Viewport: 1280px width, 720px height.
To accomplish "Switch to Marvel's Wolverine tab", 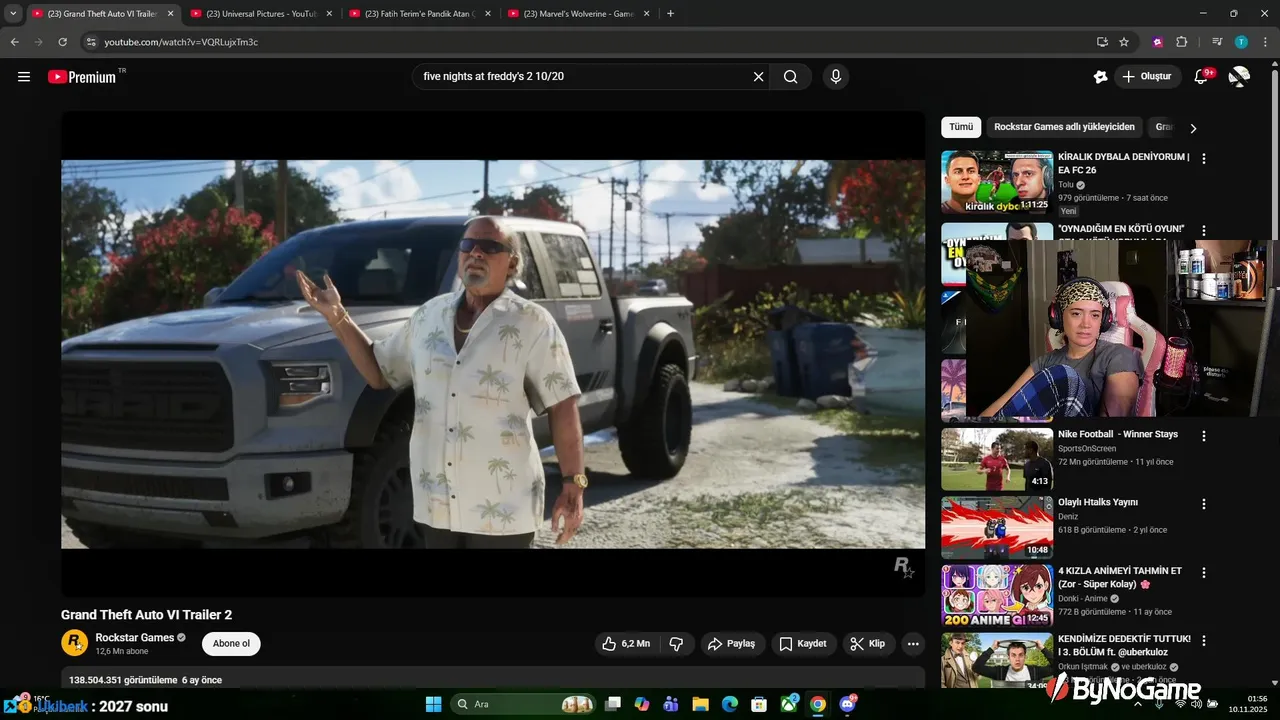I will pos(579,14).
